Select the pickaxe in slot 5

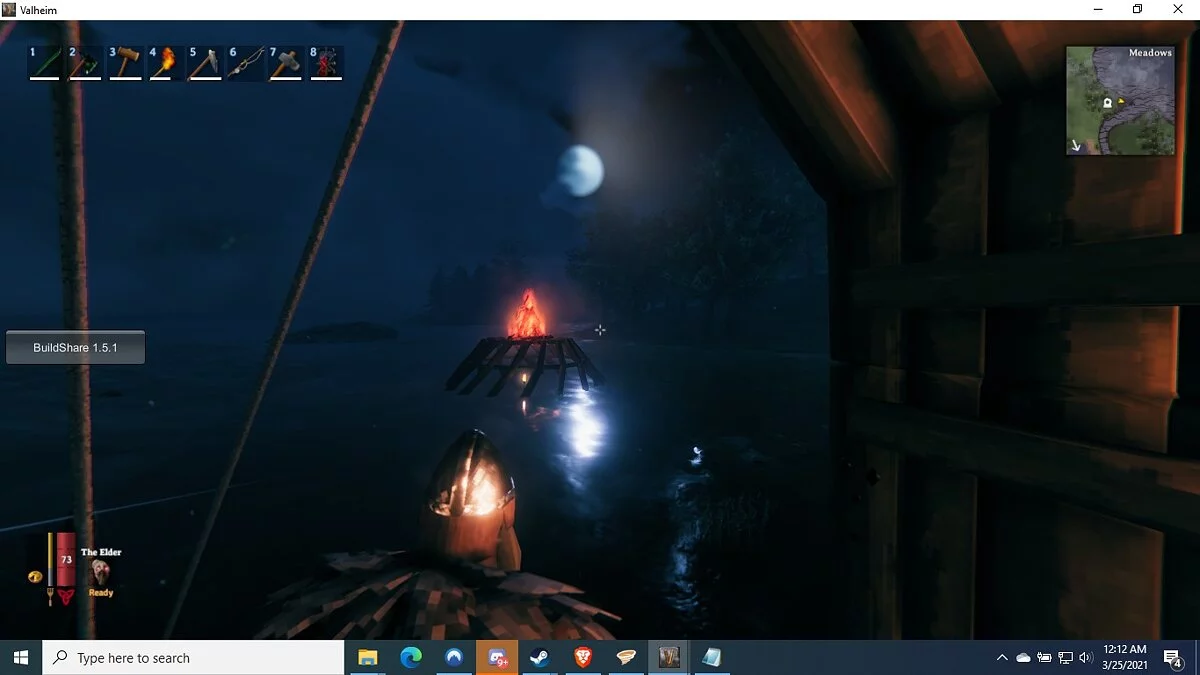(205, 63)
